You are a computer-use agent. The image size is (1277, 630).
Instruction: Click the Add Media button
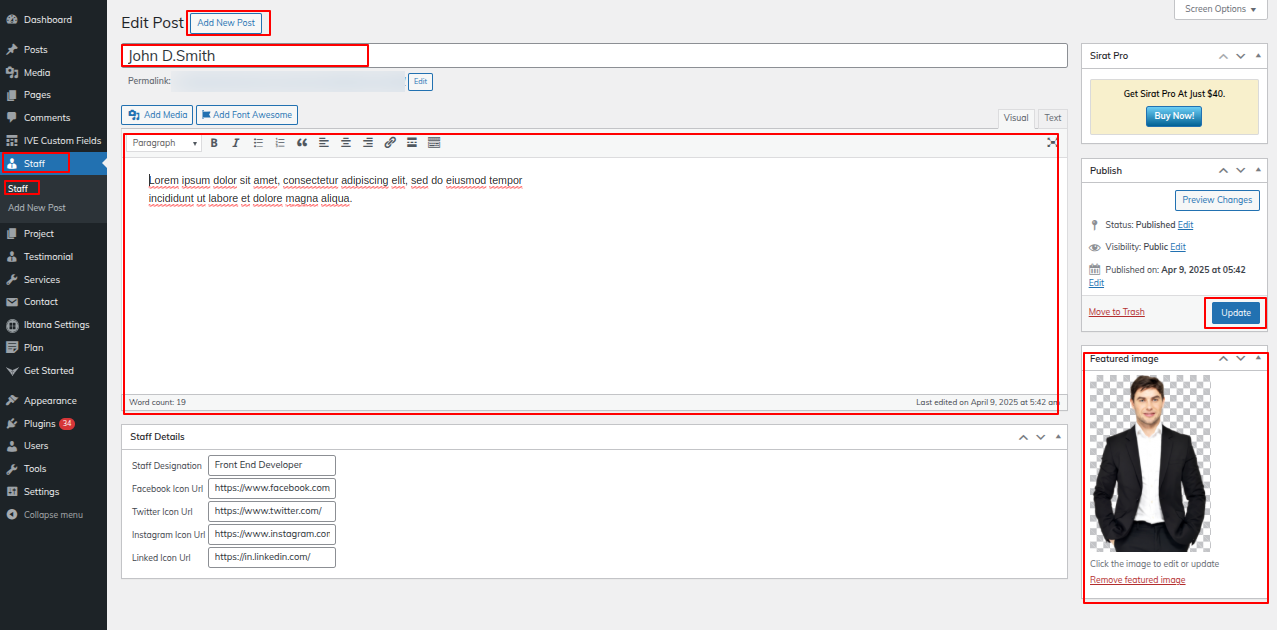(158, 115)
